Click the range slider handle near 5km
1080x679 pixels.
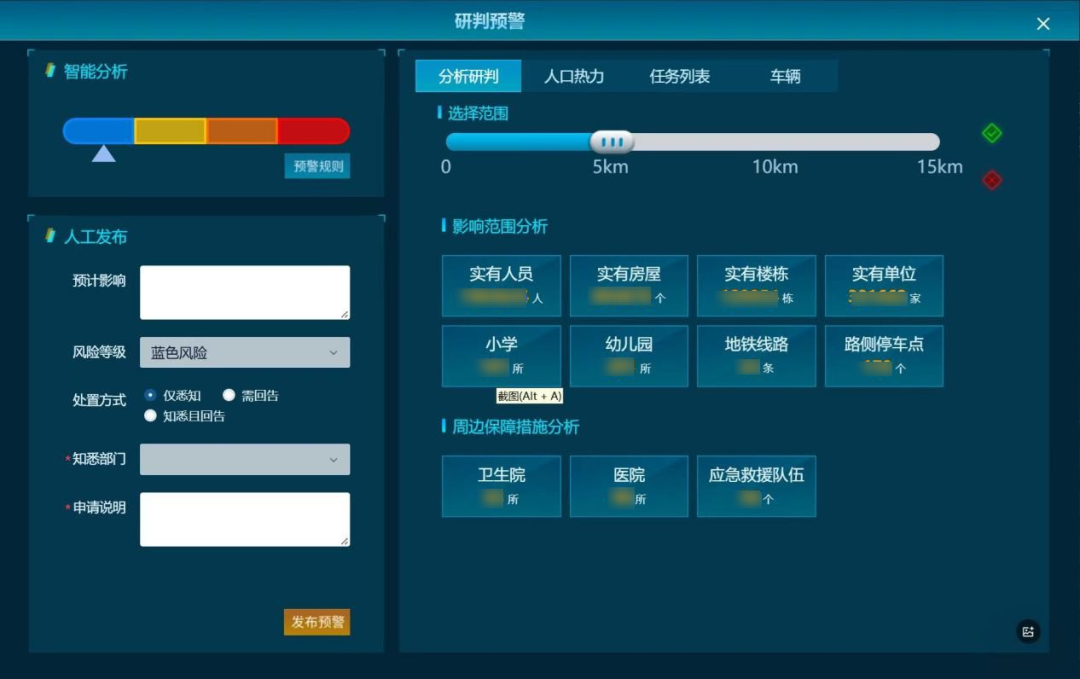click(x=612, y=142)
